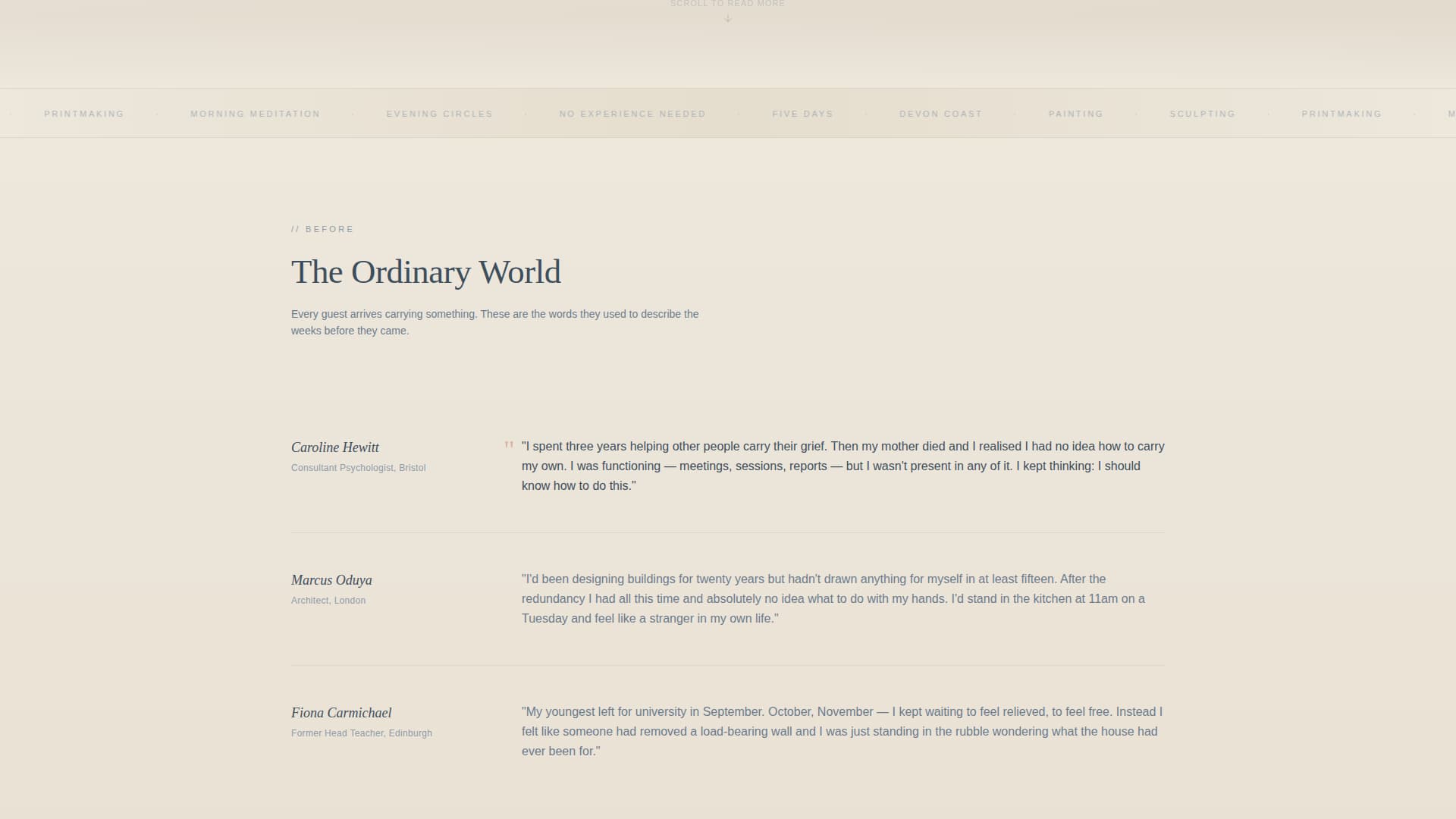Click the dot separator after FIVE DAYS
1456x819 pixels.
[864, 113]
